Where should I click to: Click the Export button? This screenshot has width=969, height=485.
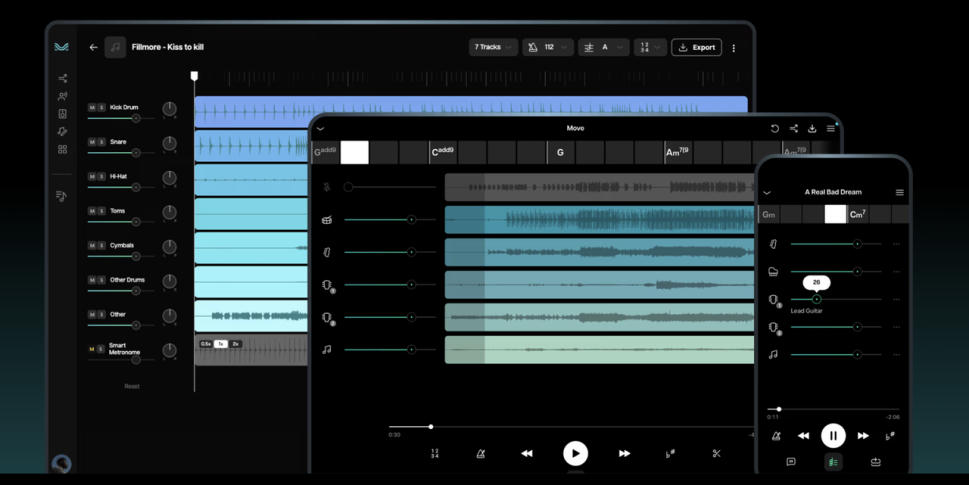click(x=696, y=47)
